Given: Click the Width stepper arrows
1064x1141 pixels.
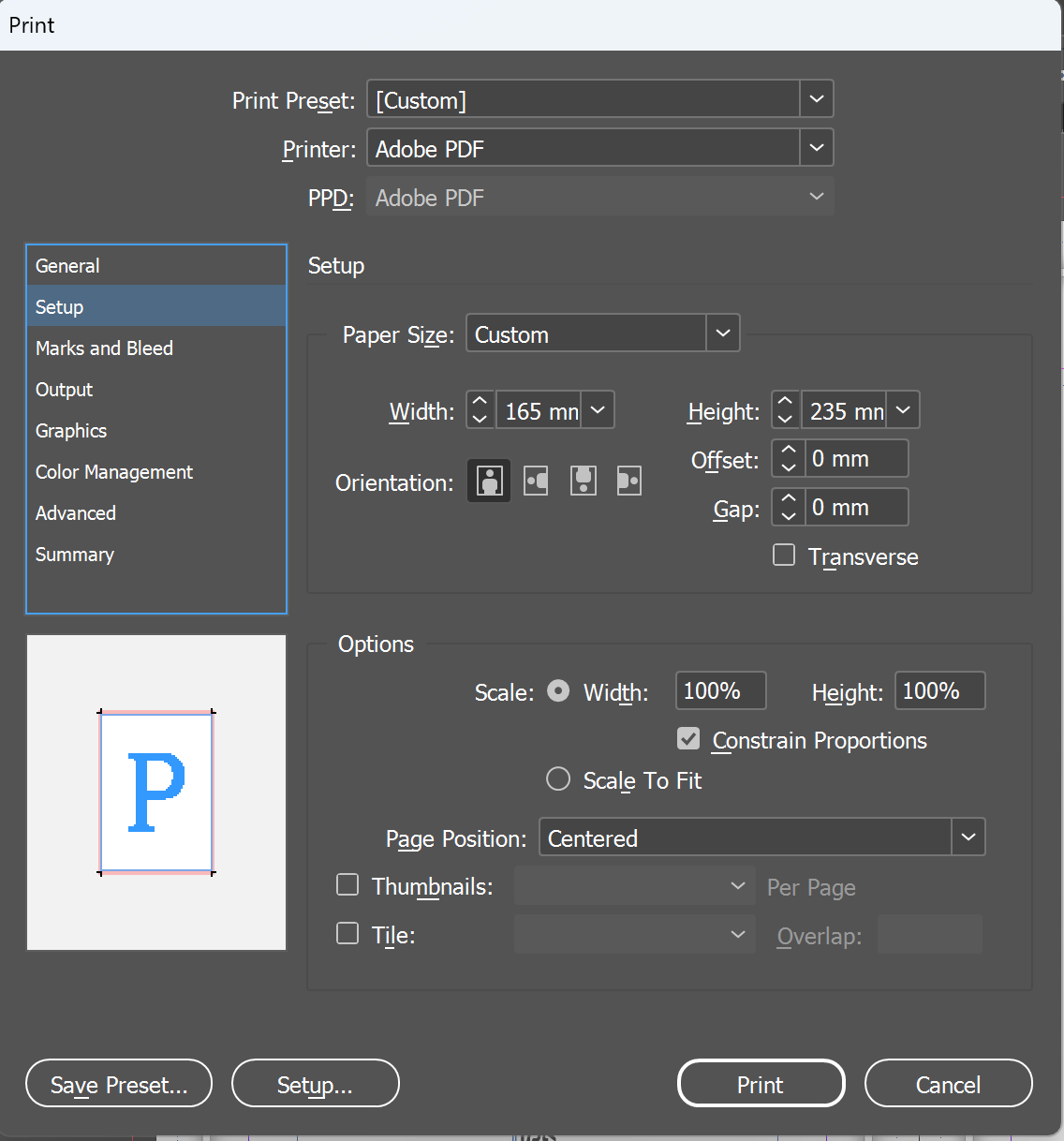Looking at the screenshot, I should (480, 410).
